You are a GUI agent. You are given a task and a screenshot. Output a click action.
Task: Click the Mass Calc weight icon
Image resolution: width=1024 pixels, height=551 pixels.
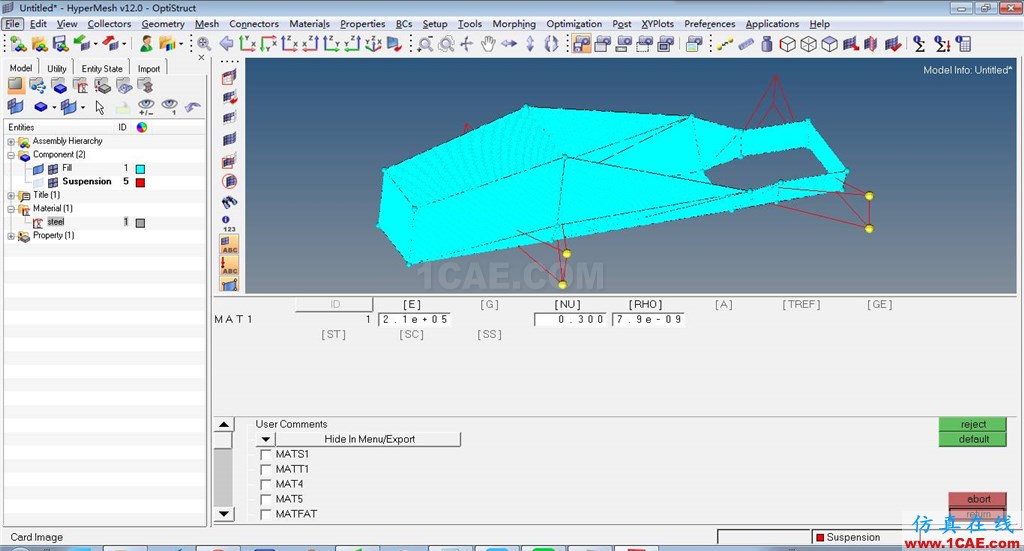[767, 44]
